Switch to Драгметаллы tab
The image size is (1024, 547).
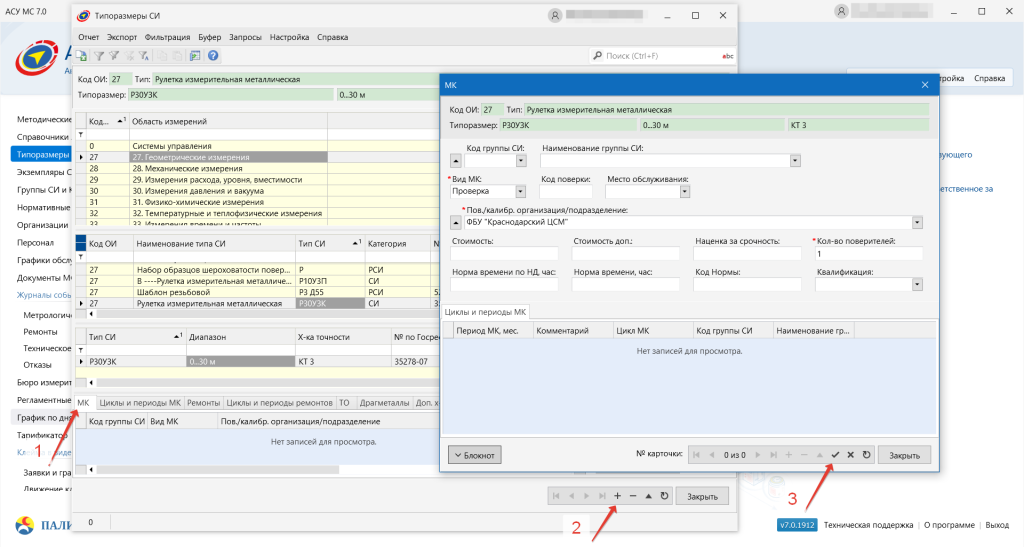tap(384, 403)
